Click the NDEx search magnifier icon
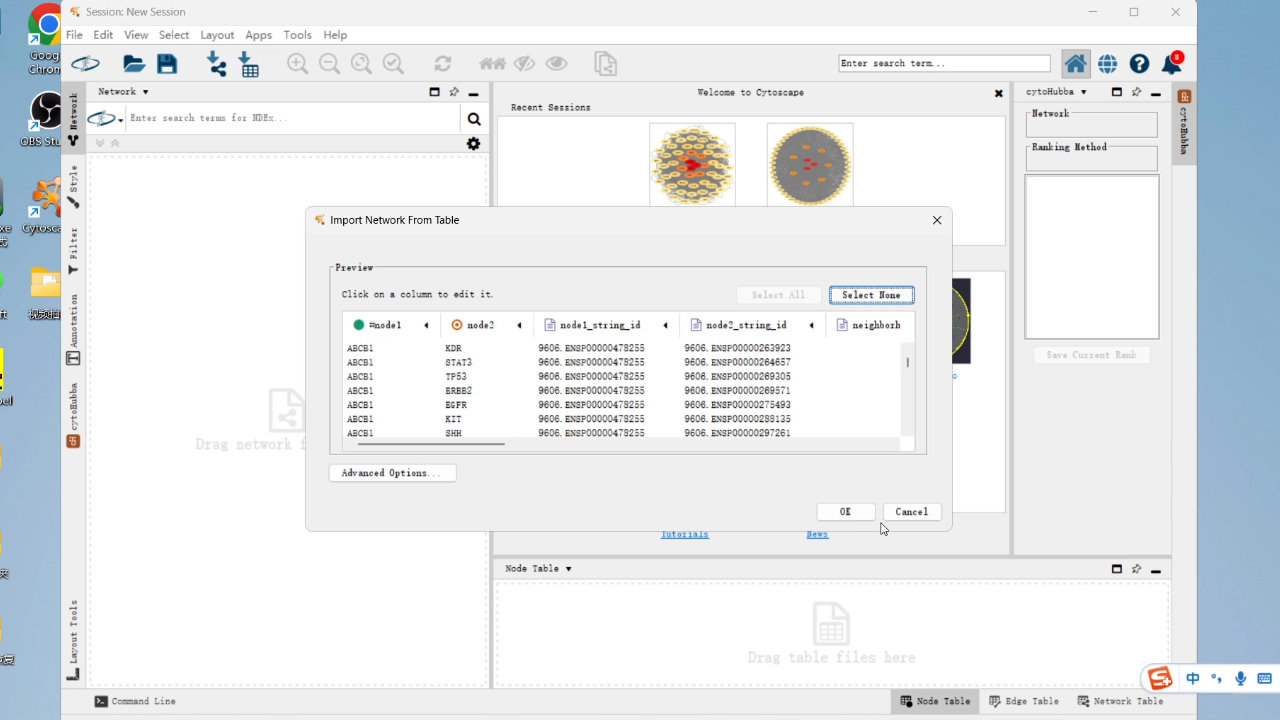 [474, 119]
